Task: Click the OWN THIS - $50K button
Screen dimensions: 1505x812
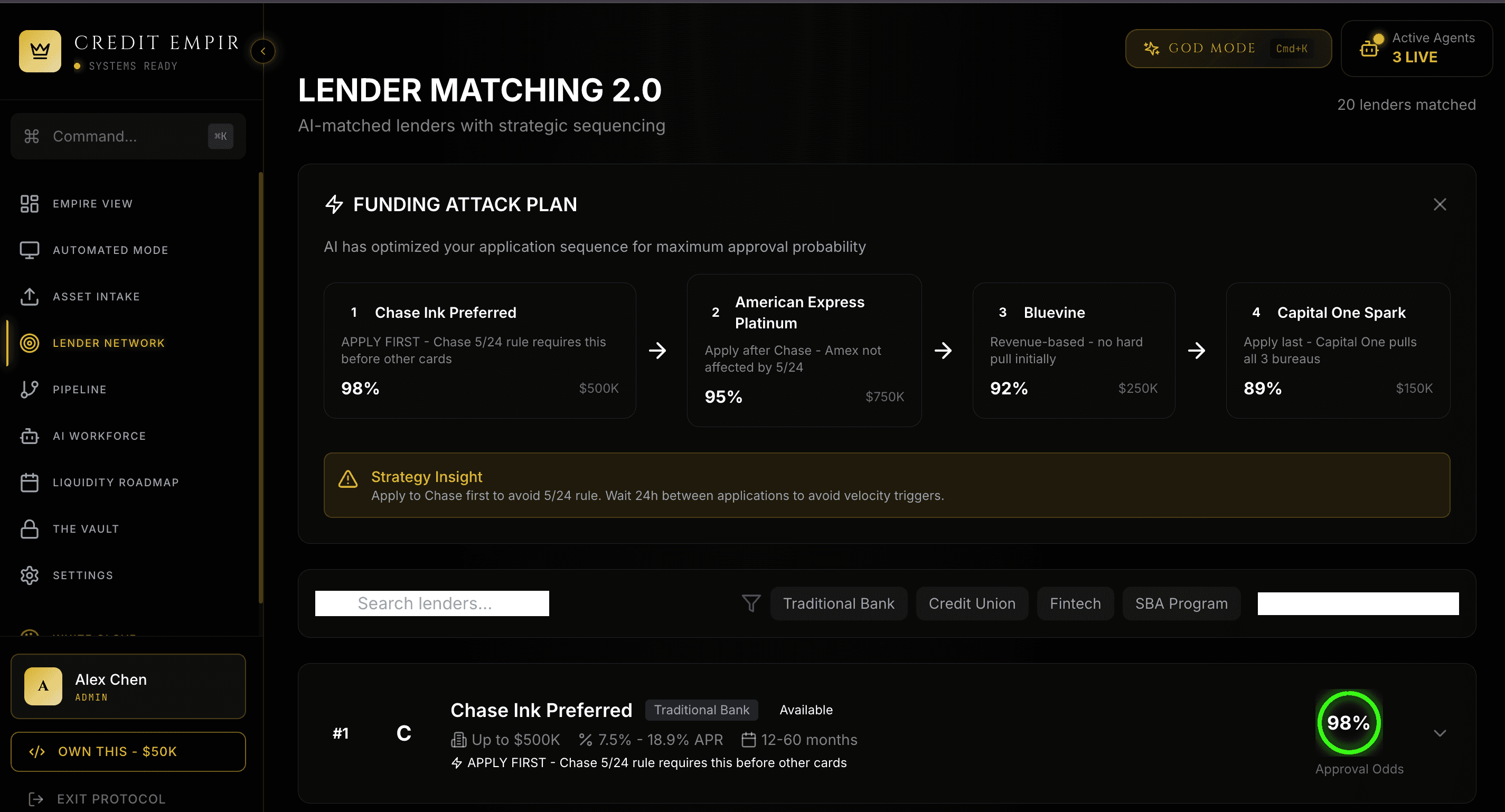Action: [128, 752]
